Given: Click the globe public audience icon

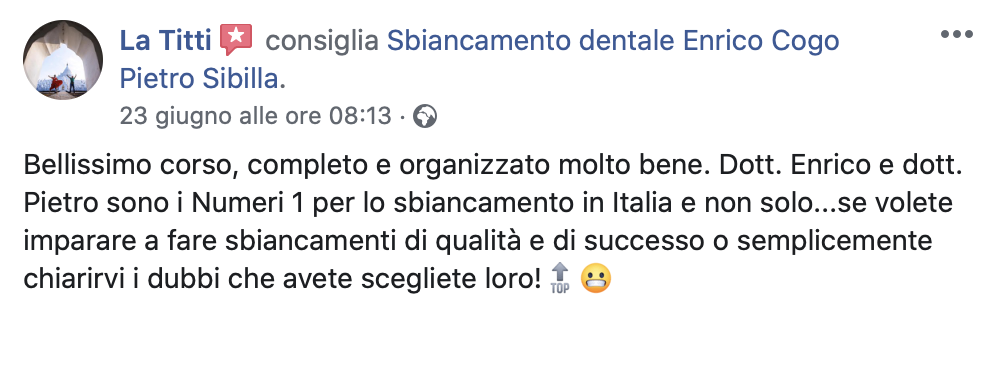Looking at the screenshot, I should click(x=425, y=116).
